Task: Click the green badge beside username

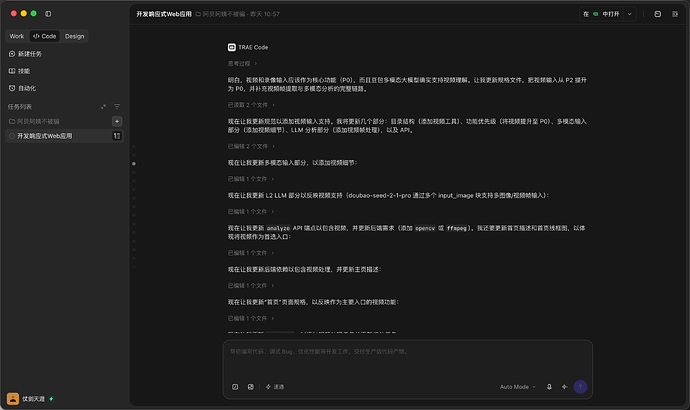Action: (x=51, y=399)
